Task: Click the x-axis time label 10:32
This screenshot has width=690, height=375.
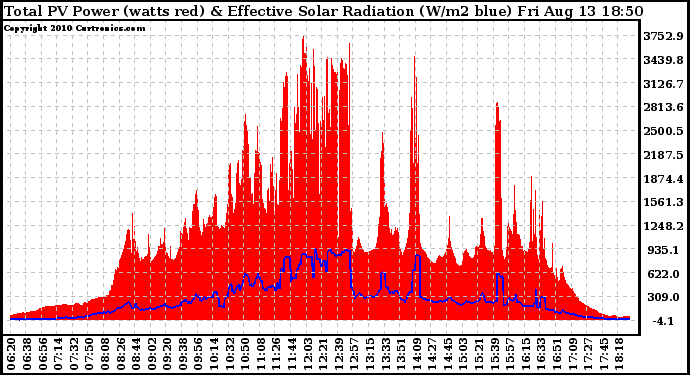Action: pyautogui.click(x=230, y=354)
